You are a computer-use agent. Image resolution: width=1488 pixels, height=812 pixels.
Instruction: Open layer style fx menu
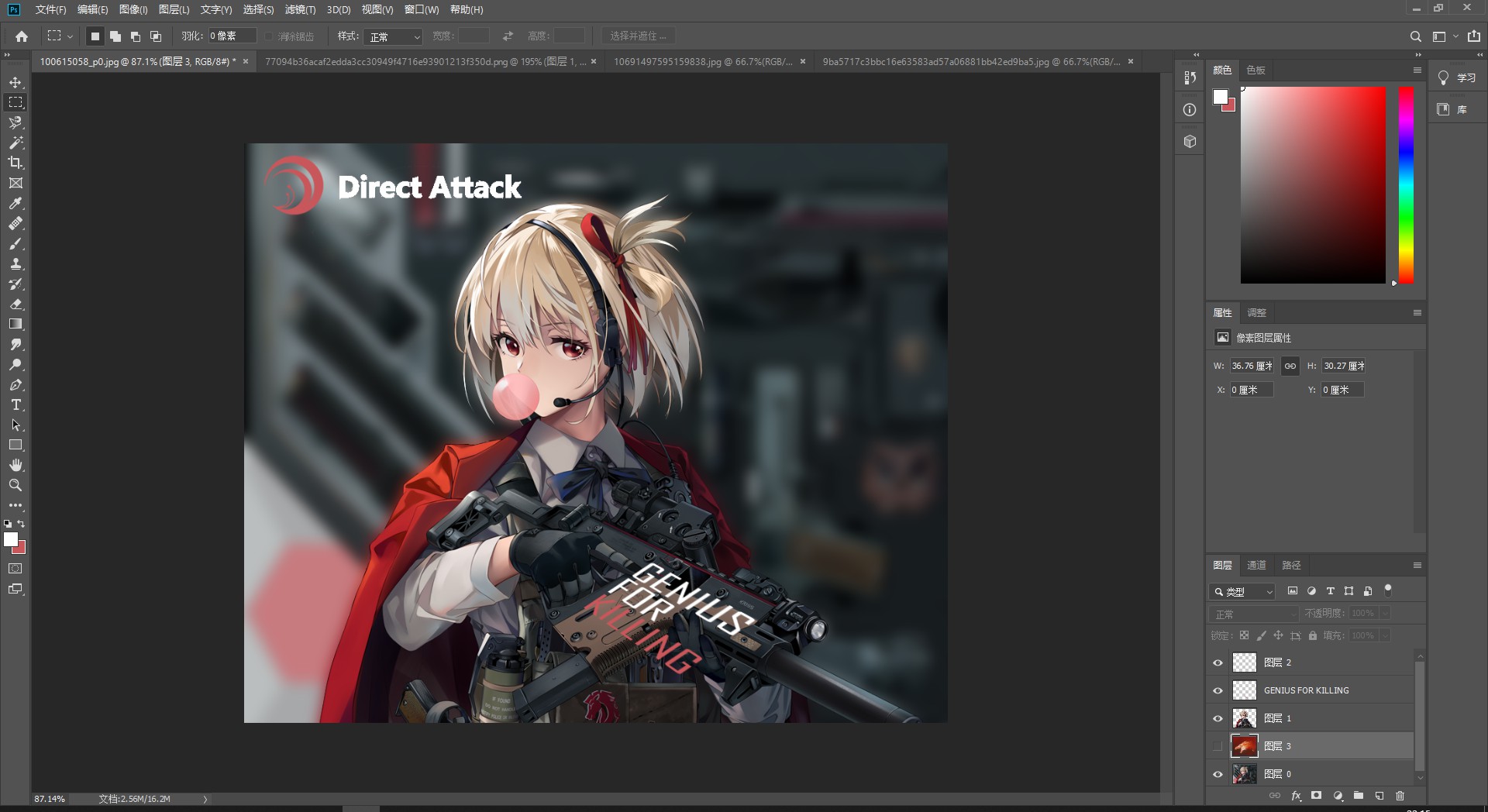click(1296, 796)
